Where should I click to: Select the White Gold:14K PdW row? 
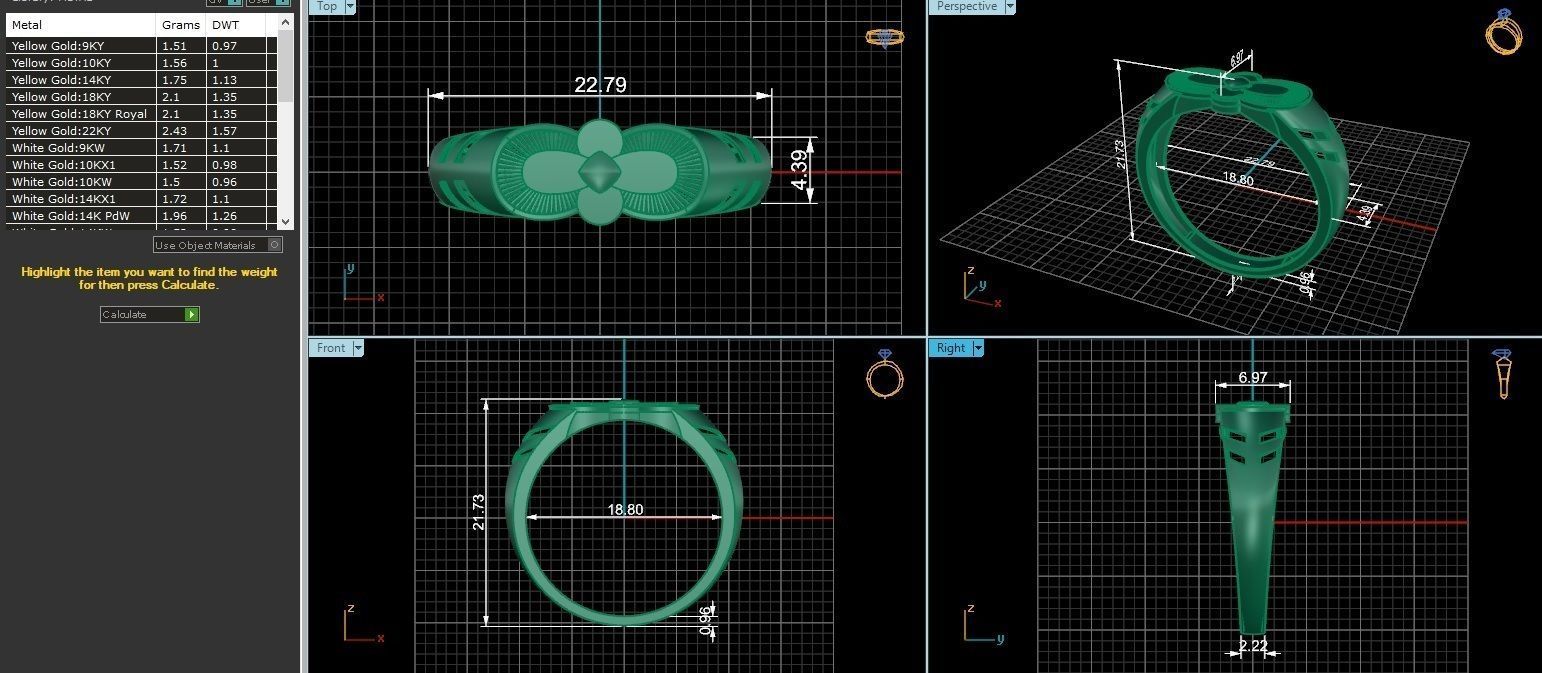(x=141, y=216)
